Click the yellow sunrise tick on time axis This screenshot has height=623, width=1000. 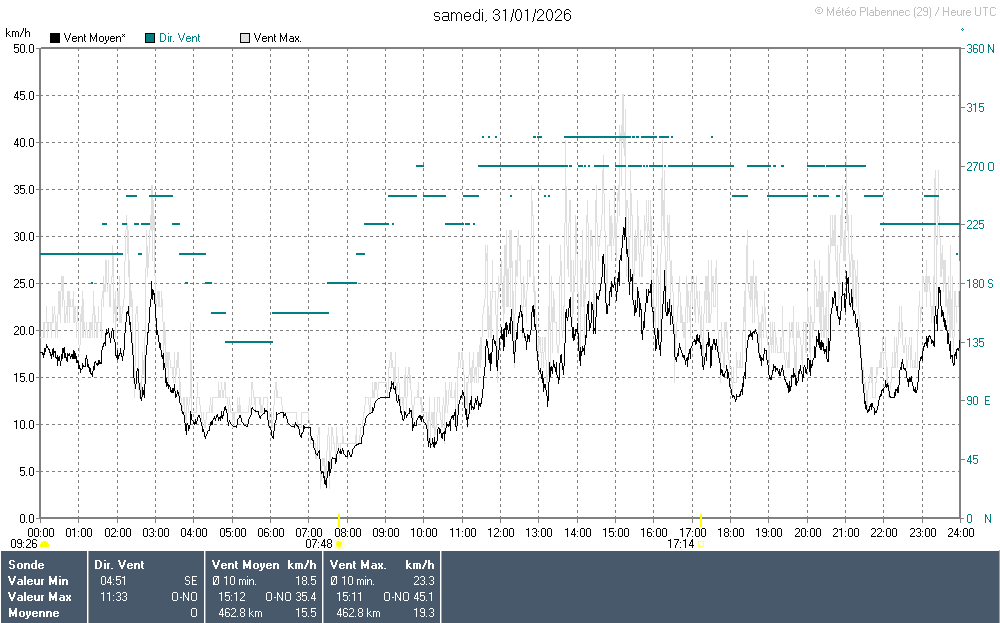338,519
